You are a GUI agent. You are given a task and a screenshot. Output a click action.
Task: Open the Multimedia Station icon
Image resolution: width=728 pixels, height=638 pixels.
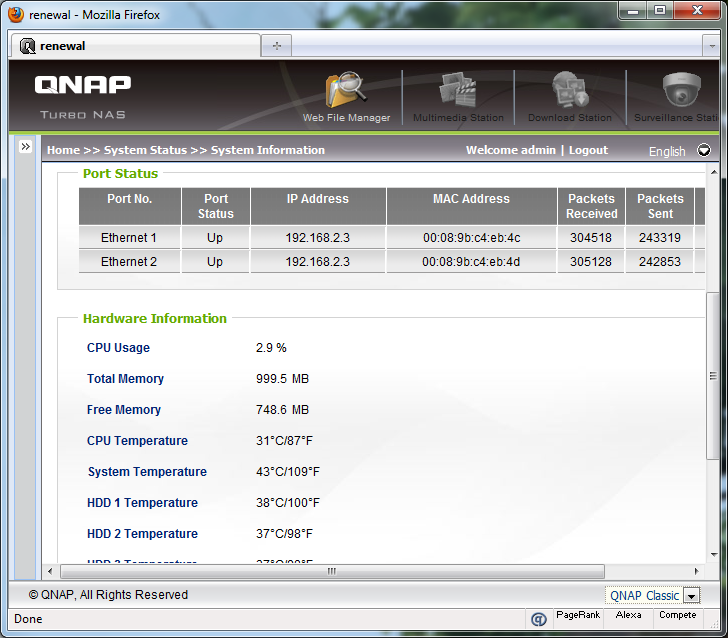458,92
